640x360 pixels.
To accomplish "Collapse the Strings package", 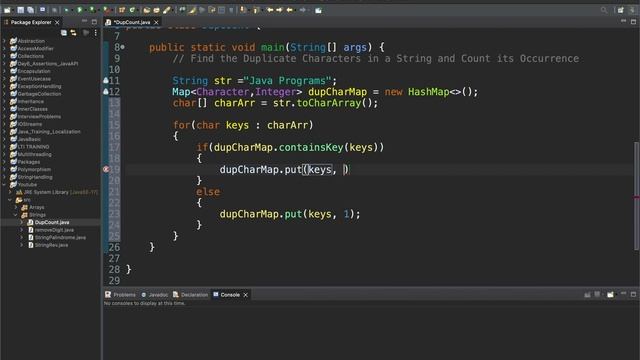I will (x=16, y=215).
